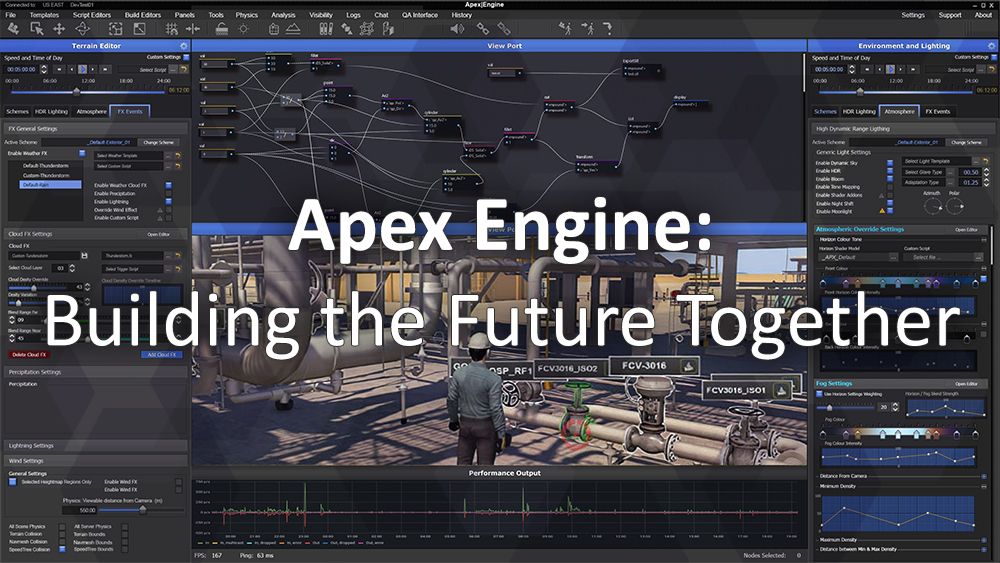Click the four-way move tool icon
The height and width of the screenshot is (563, 1000).
point(60,29)
